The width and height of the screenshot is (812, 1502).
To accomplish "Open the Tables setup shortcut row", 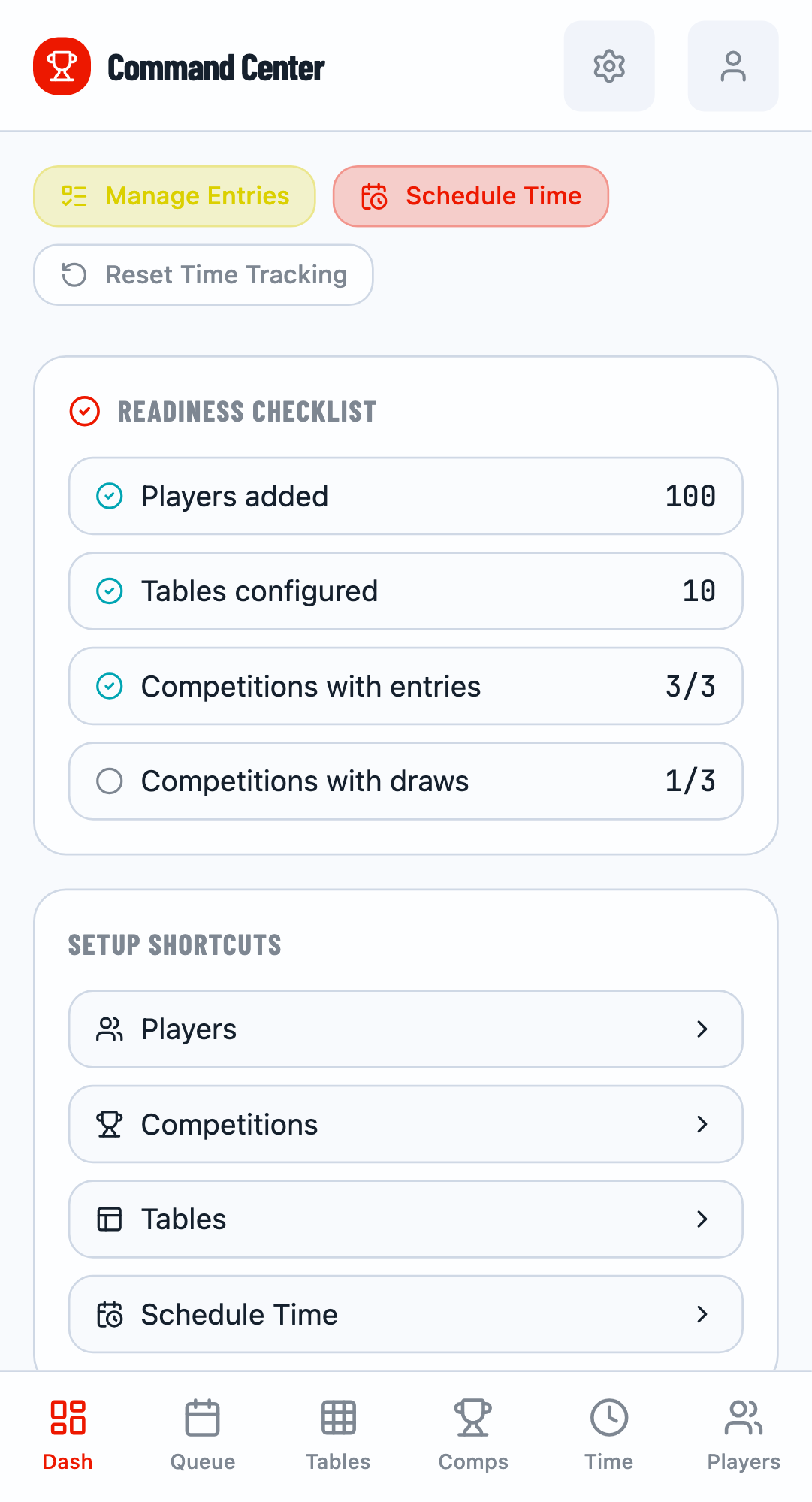I will point(405,1219).
